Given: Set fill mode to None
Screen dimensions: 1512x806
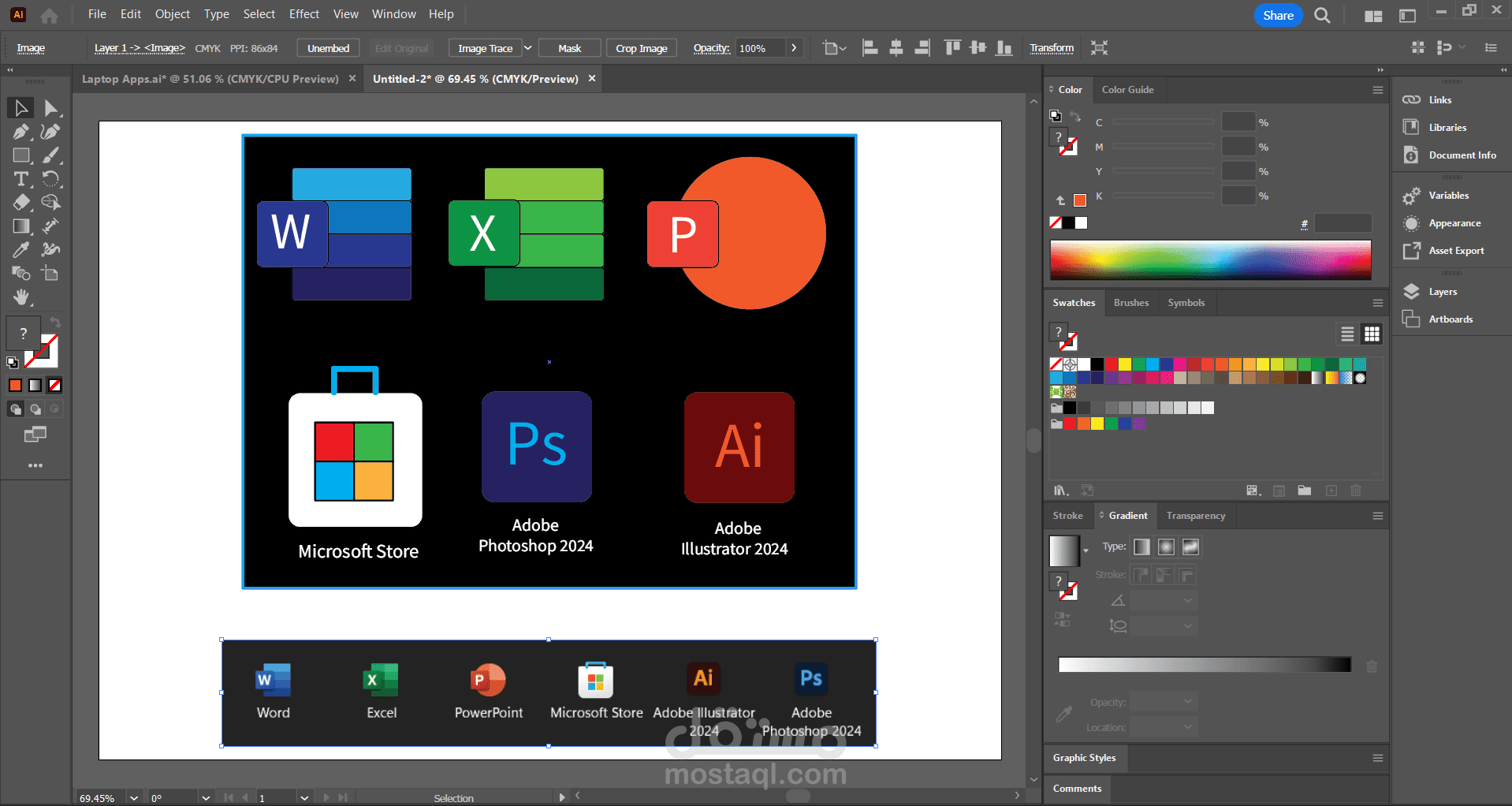Looking at the screenshot, I should [x=55, y=386].
